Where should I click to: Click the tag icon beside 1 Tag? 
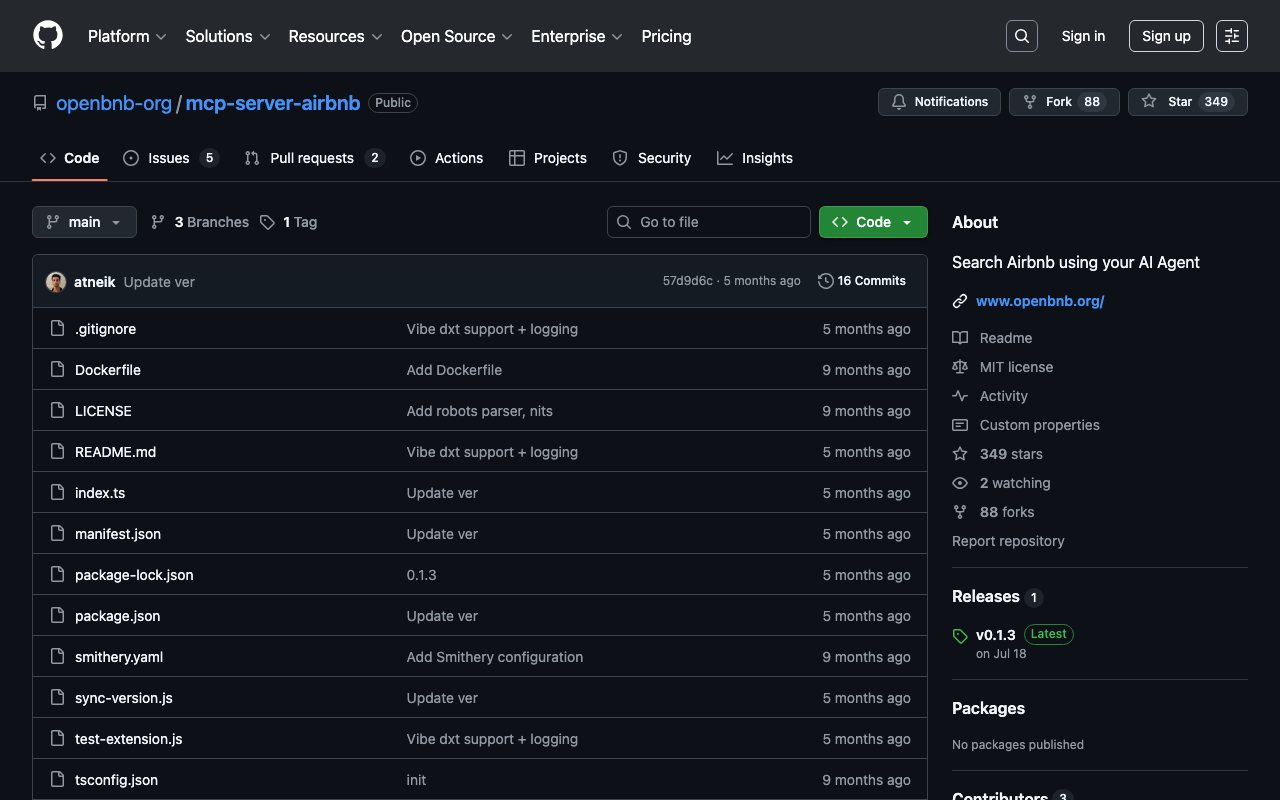pyautogui.click(x=267, y=222)
